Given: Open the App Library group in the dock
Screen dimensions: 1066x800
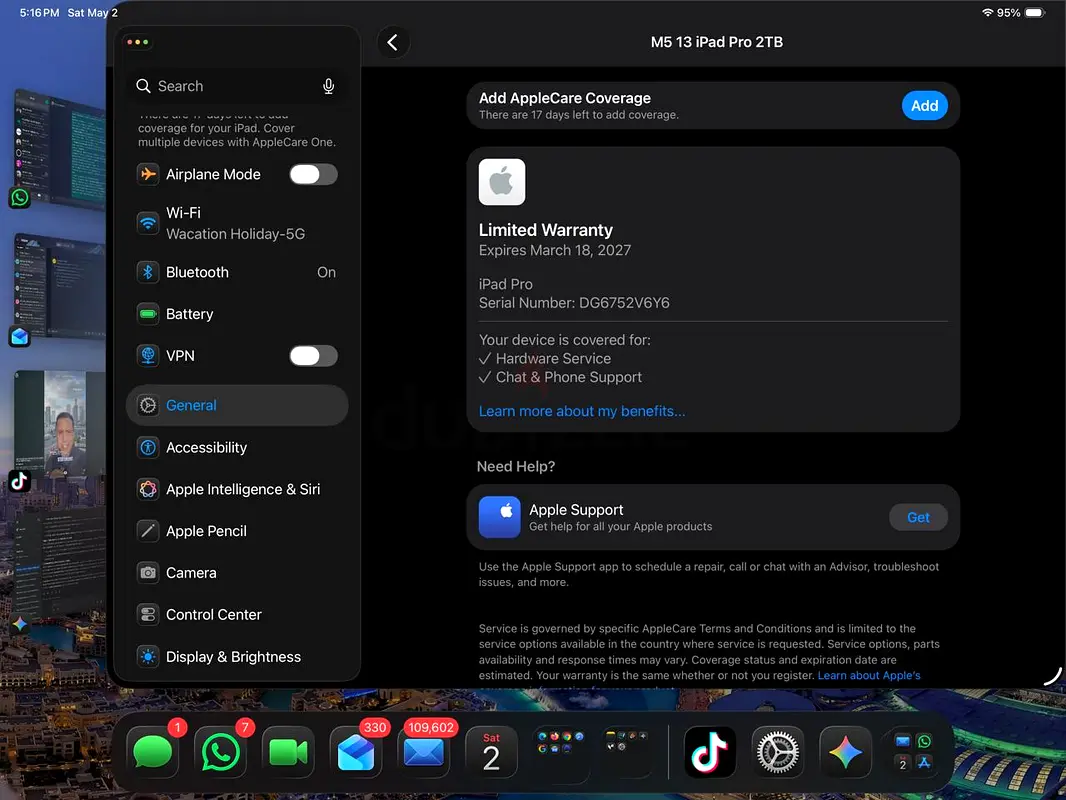Looking at the screenshot, I should 913,752.
